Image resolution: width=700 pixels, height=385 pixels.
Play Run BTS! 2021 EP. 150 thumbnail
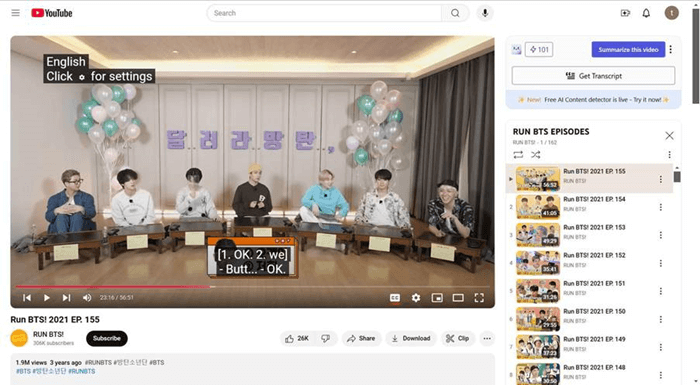tap(538, 319)
